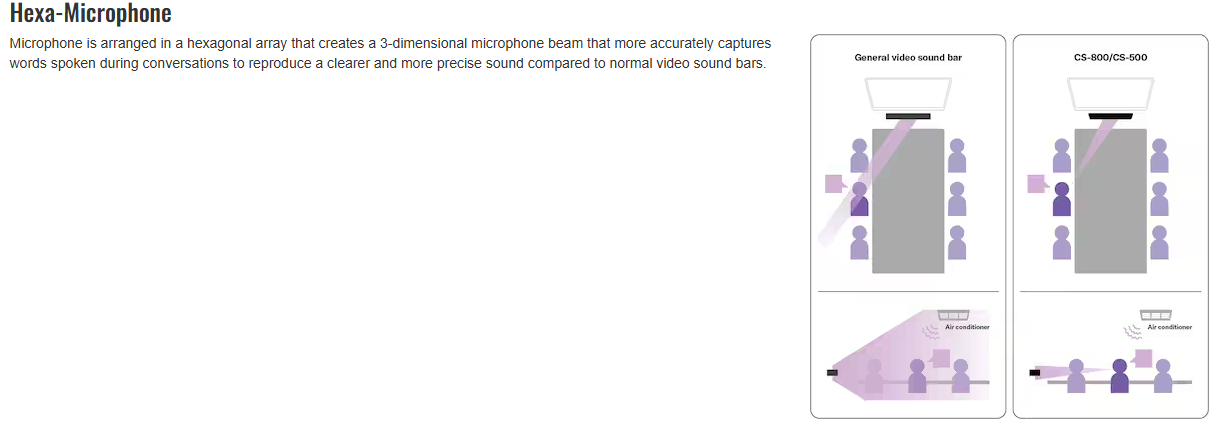Click the display screen in the General diagram
This screenshot has width=1227, height=430.
pyautogui.click(x=908, y=93)
